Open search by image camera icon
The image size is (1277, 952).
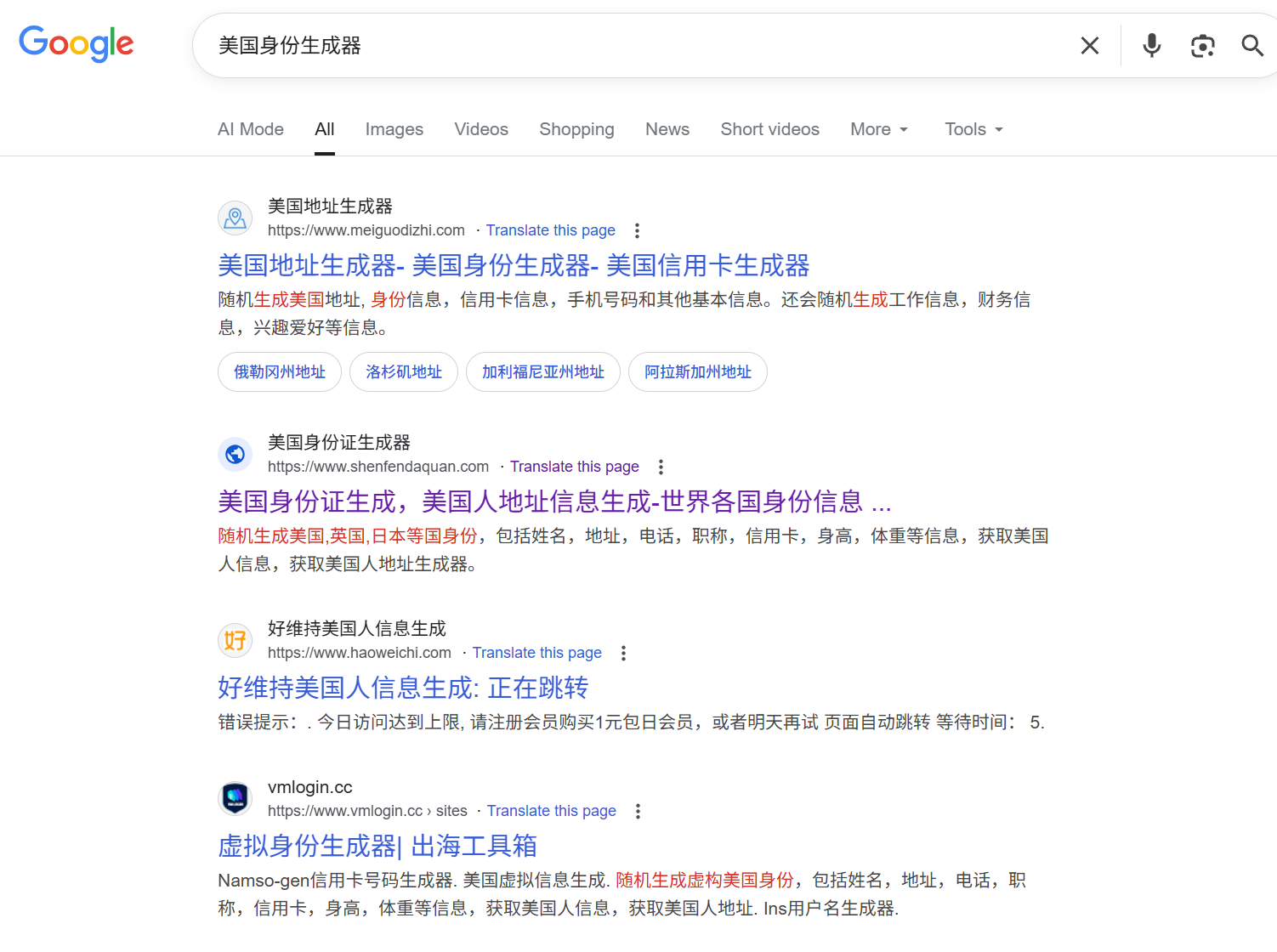pos(1202,45)
